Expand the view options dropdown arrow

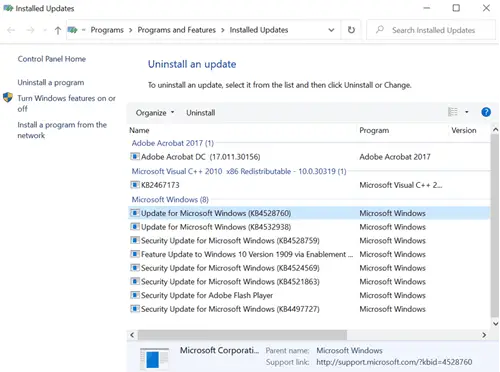click(467, 112)
